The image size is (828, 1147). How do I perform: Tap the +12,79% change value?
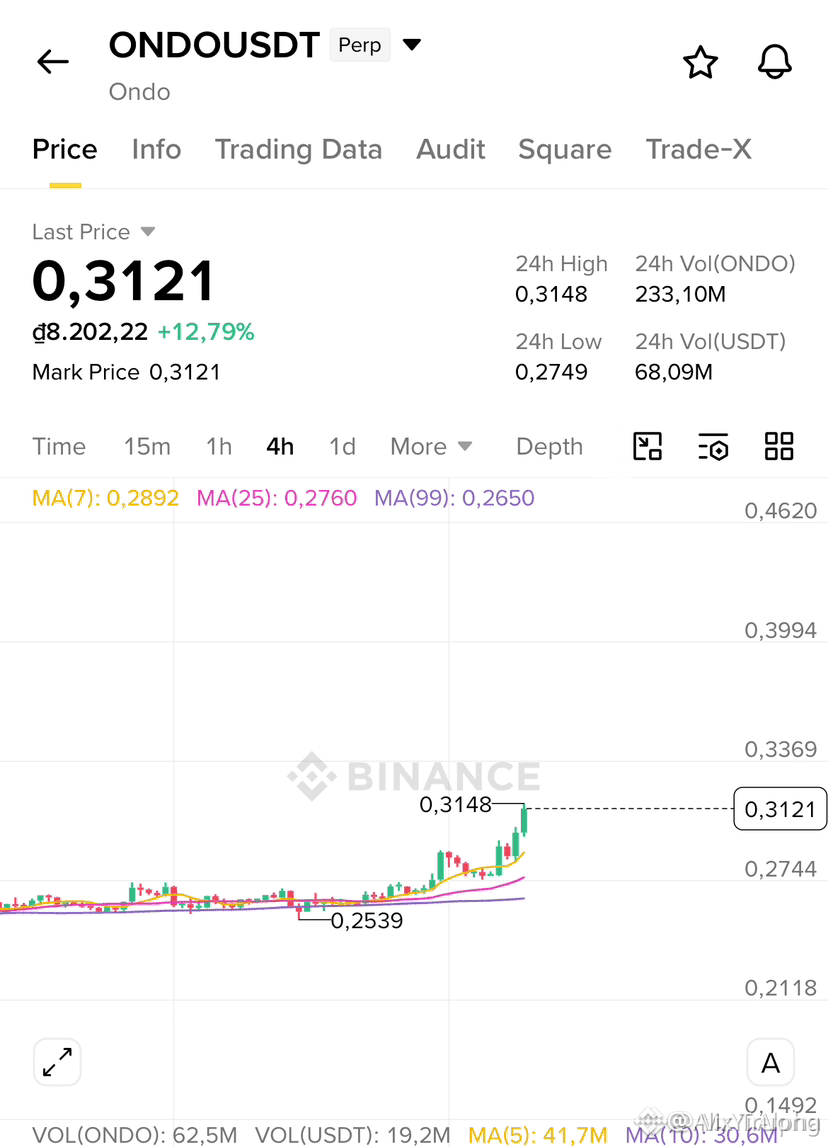[x=206, y=332]
